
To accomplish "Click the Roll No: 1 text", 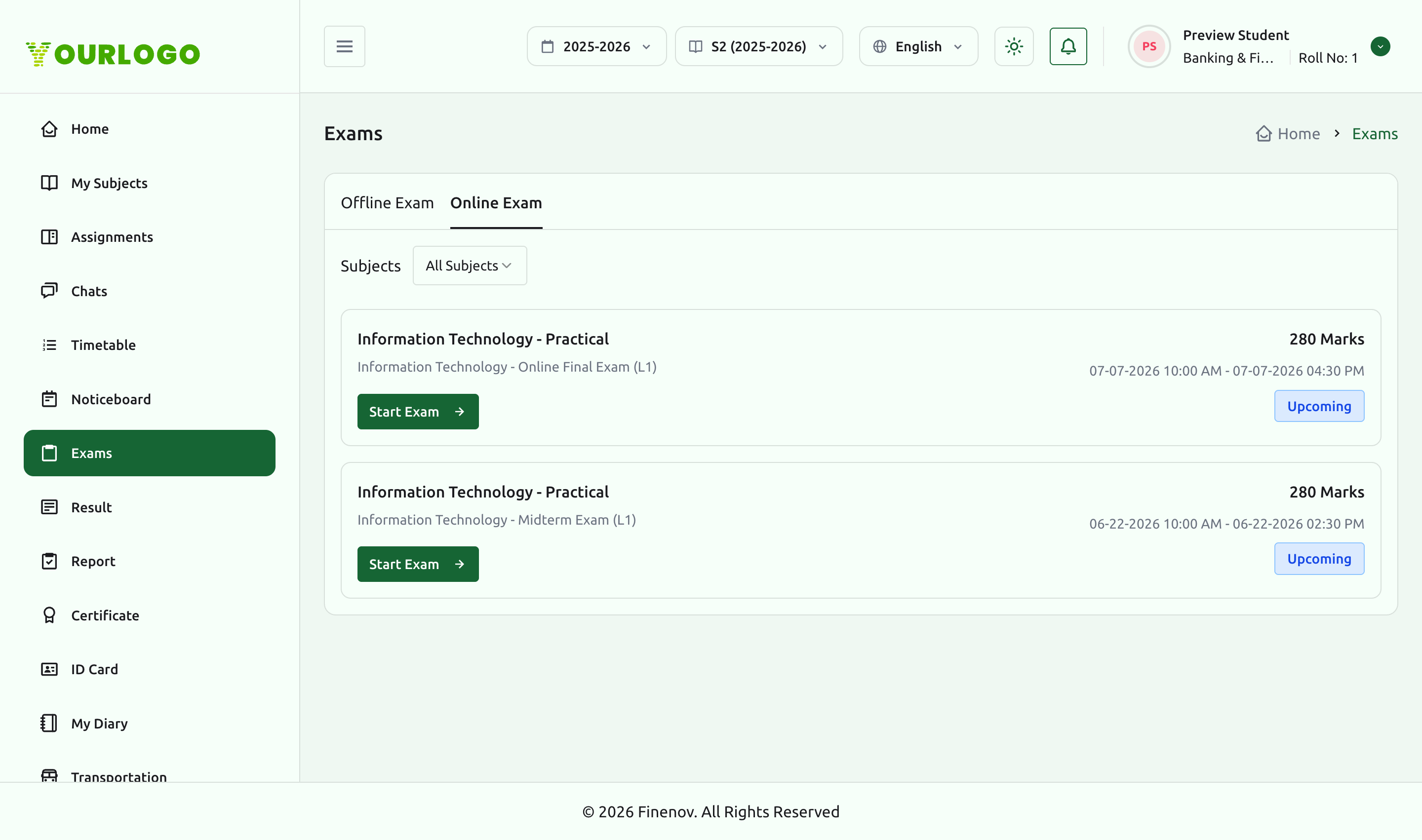I will coord(1328,58).
